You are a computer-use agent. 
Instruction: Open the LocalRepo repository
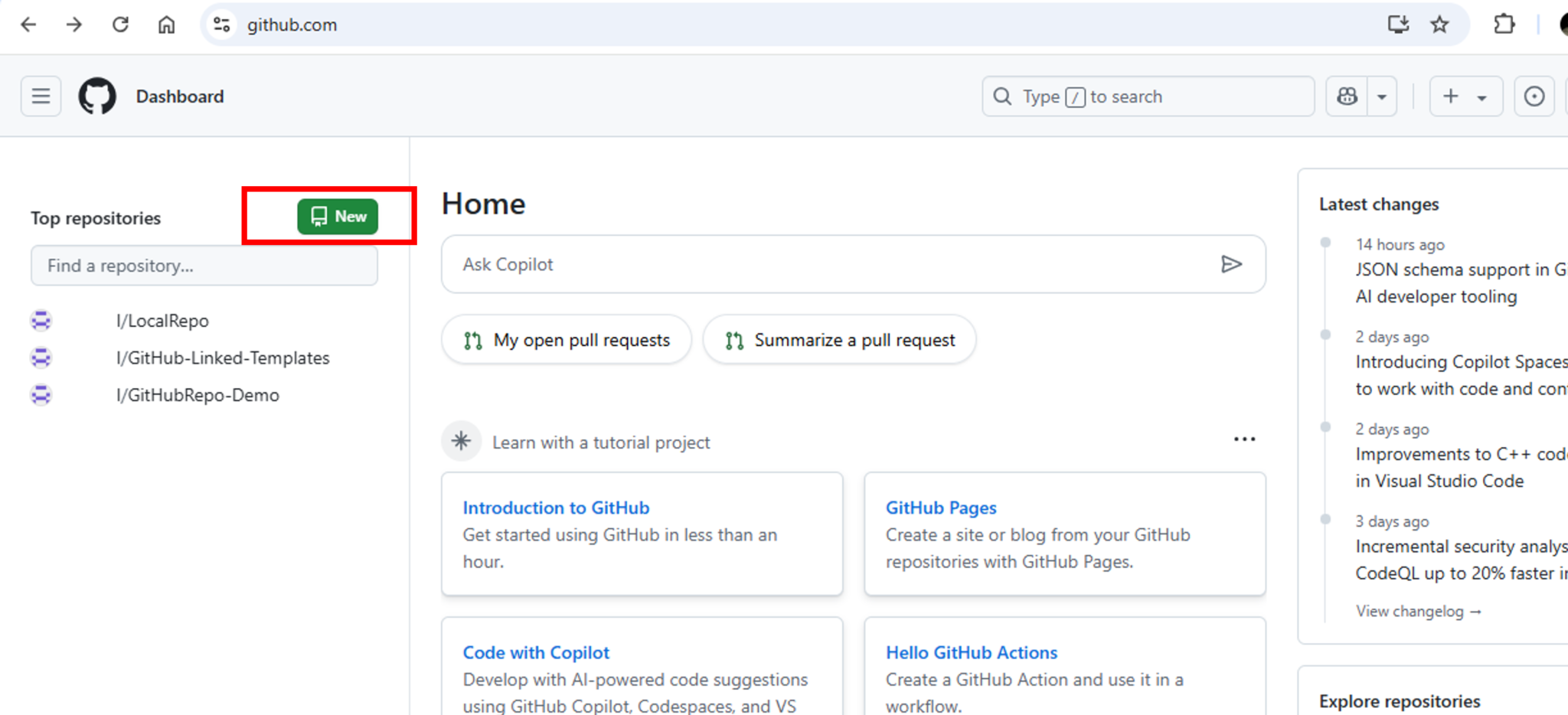[162, 320]
